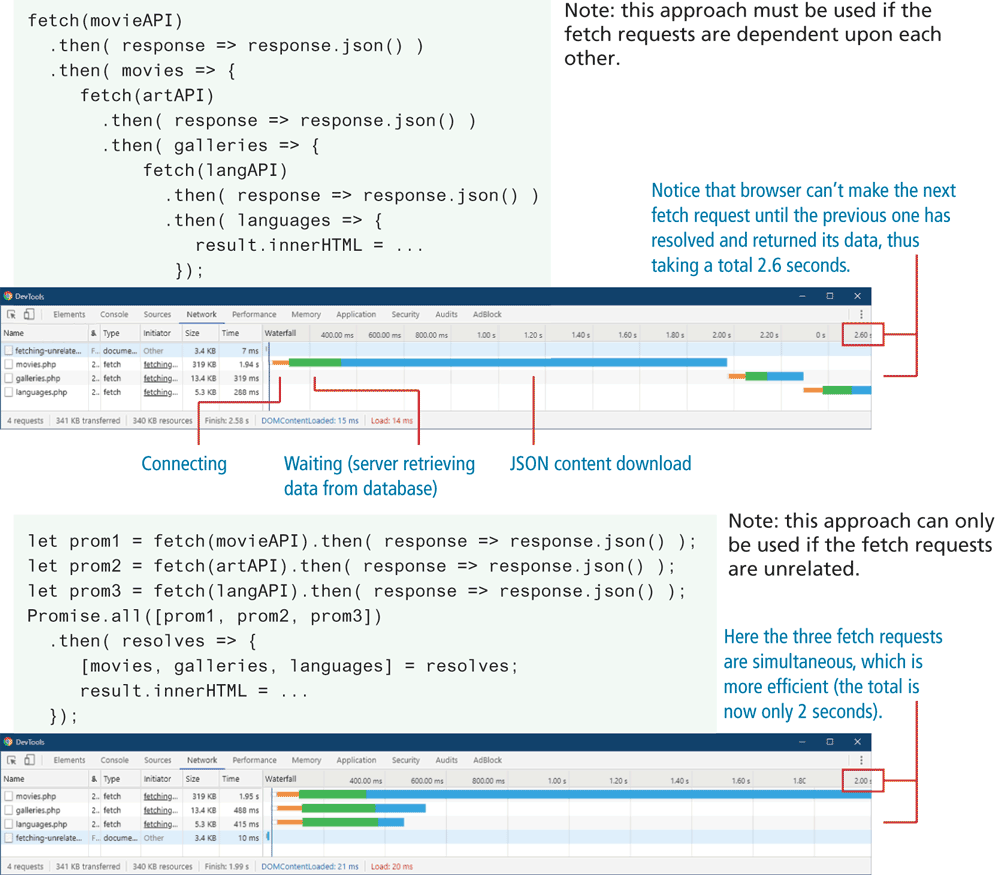
Task: Click inspect element icon in lower DevTools
Action: [x=12, y=760]
